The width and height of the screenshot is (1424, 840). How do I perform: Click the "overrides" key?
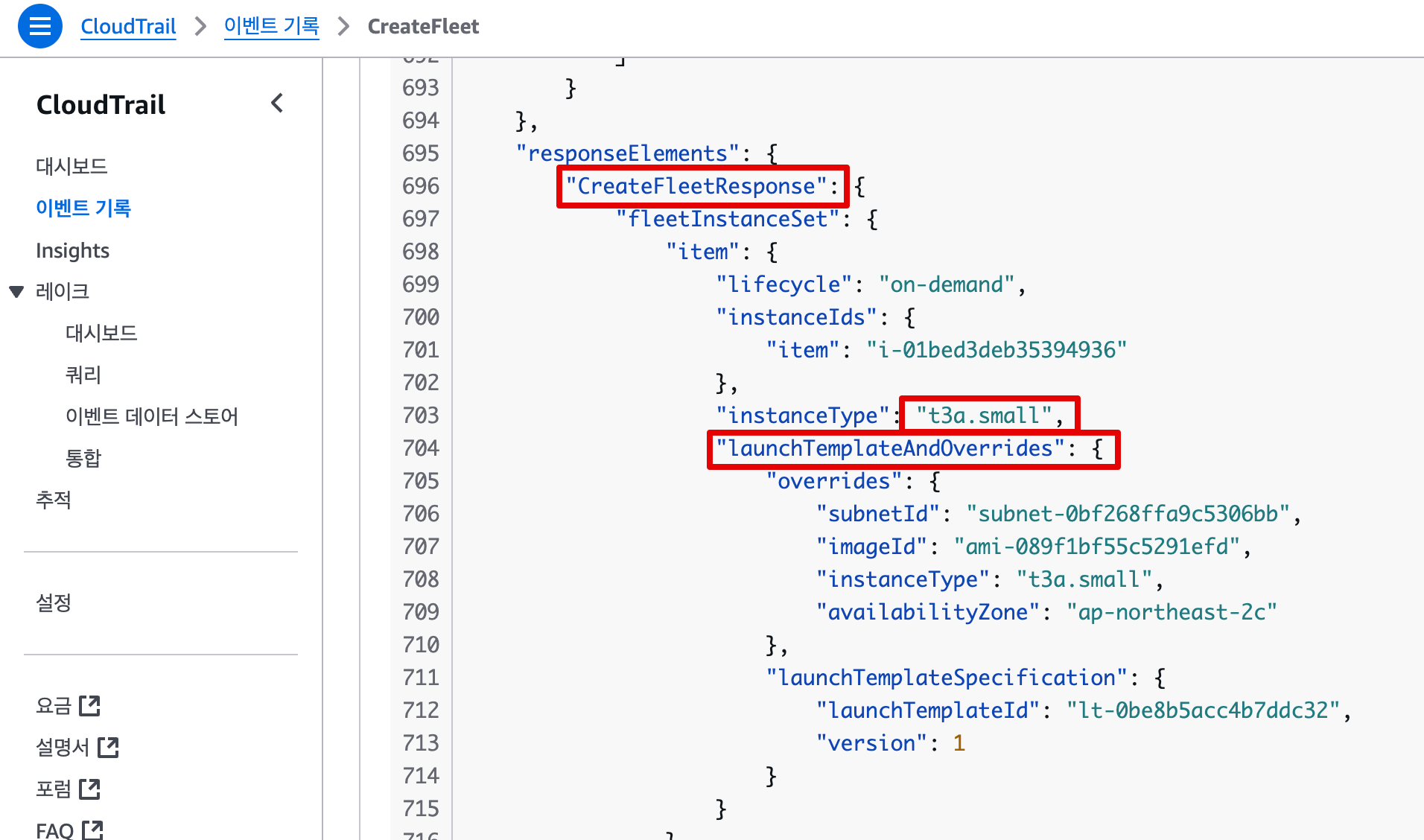pyautogui.click(x=834, y=481)
